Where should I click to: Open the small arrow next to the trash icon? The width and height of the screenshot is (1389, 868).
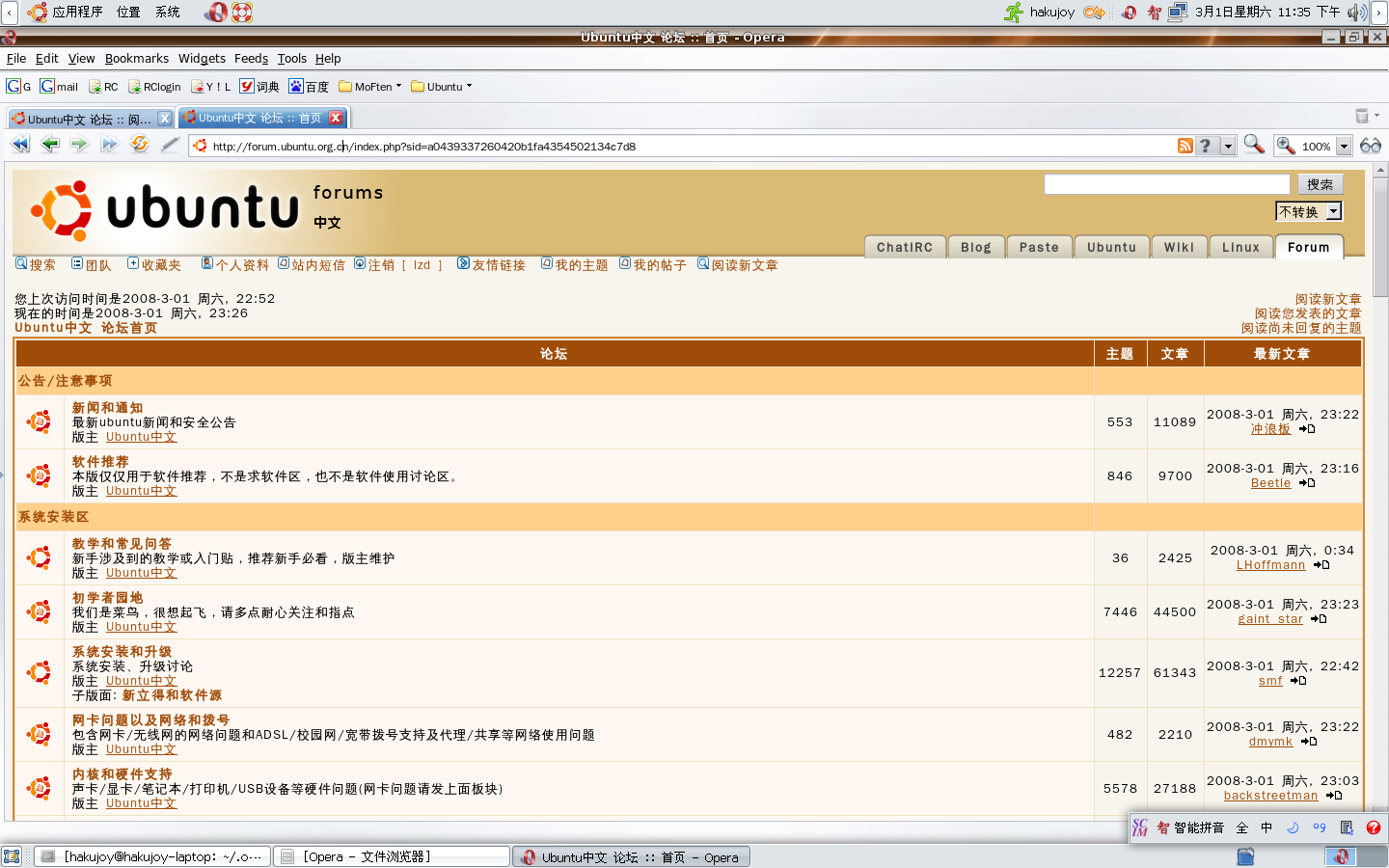tap(1376, 115)
